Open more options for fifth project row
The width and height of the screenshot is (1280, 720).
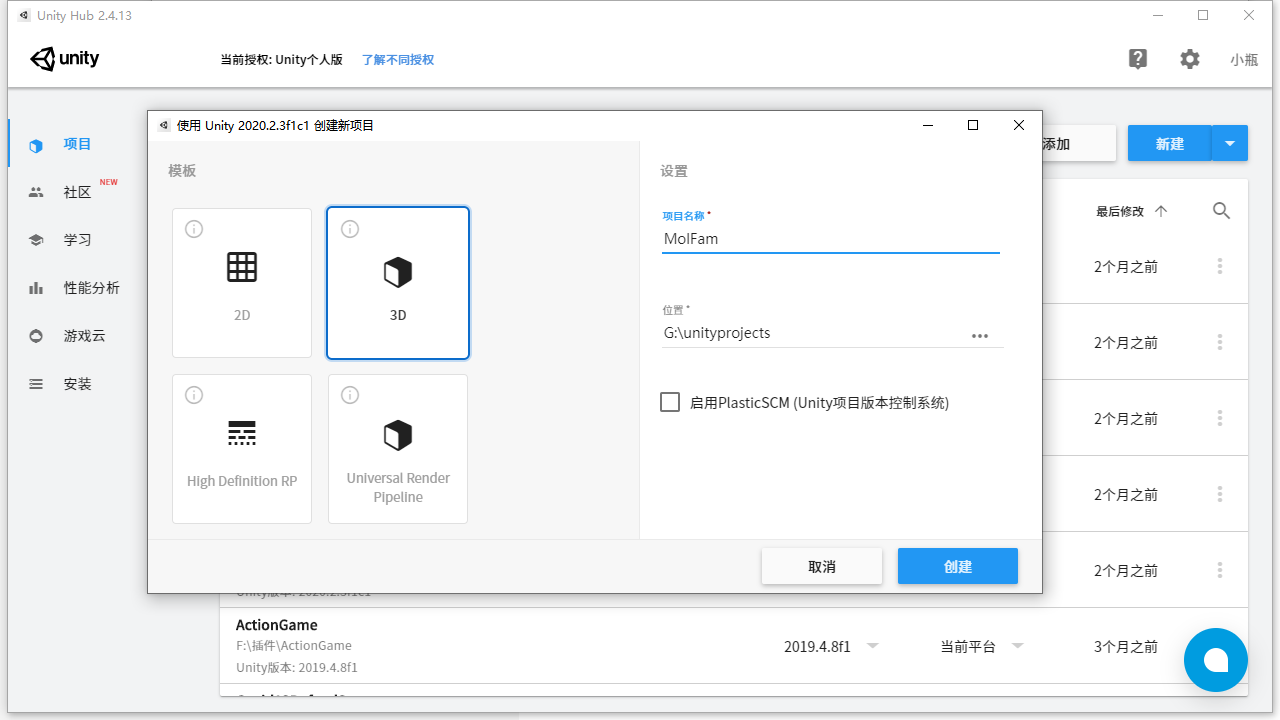(1220, 570)
